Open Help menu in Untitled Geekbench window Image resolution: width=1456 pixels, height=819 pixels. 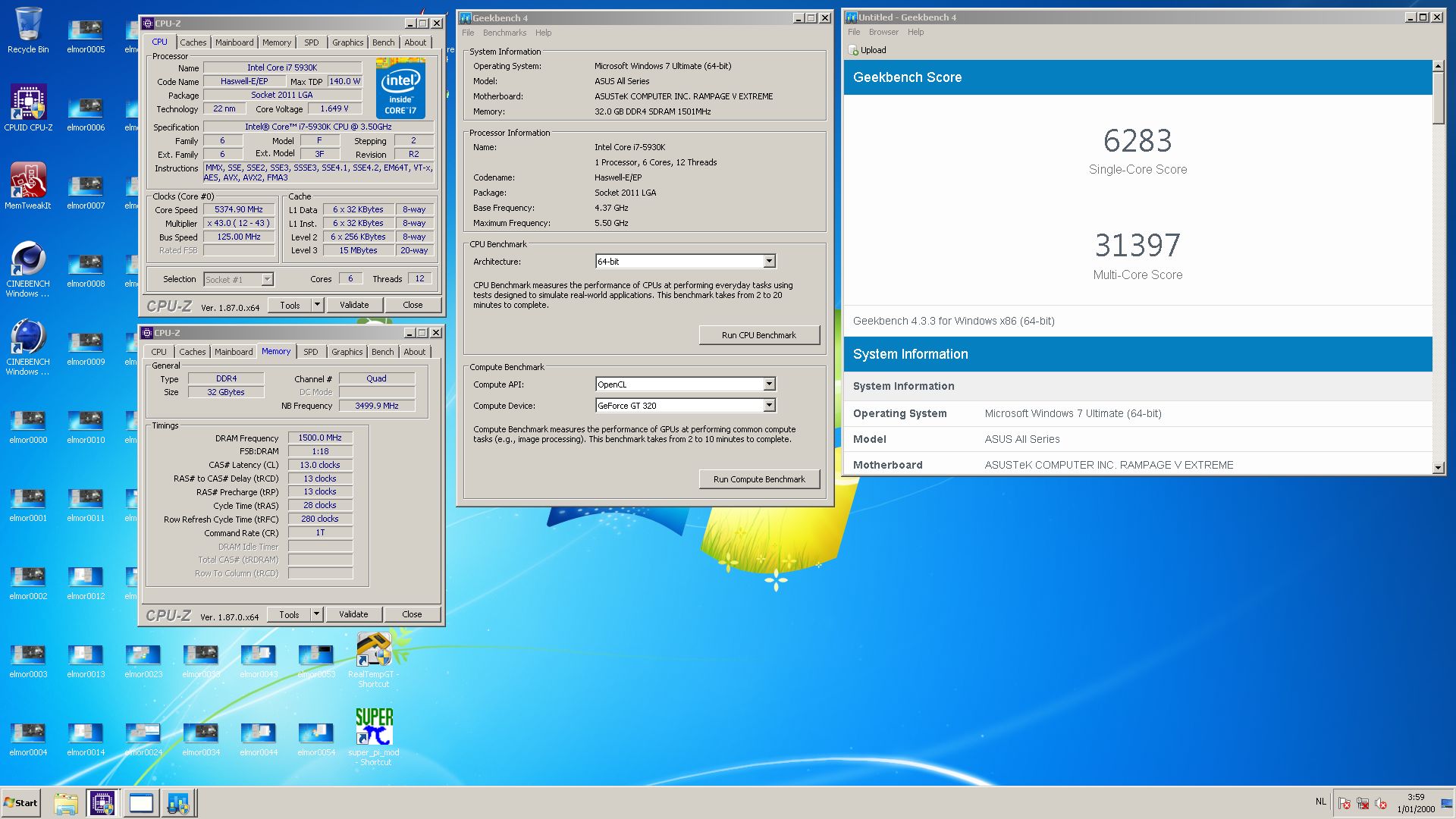click(x=915, y=32)
